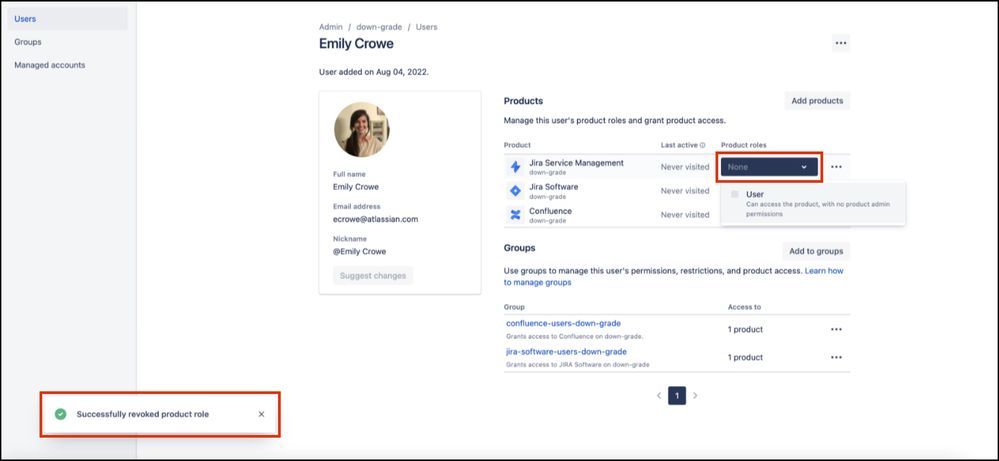Open the Jira Service Management row ellipsis menu
This screenshot has width=999, height=461.
(837, 167)
